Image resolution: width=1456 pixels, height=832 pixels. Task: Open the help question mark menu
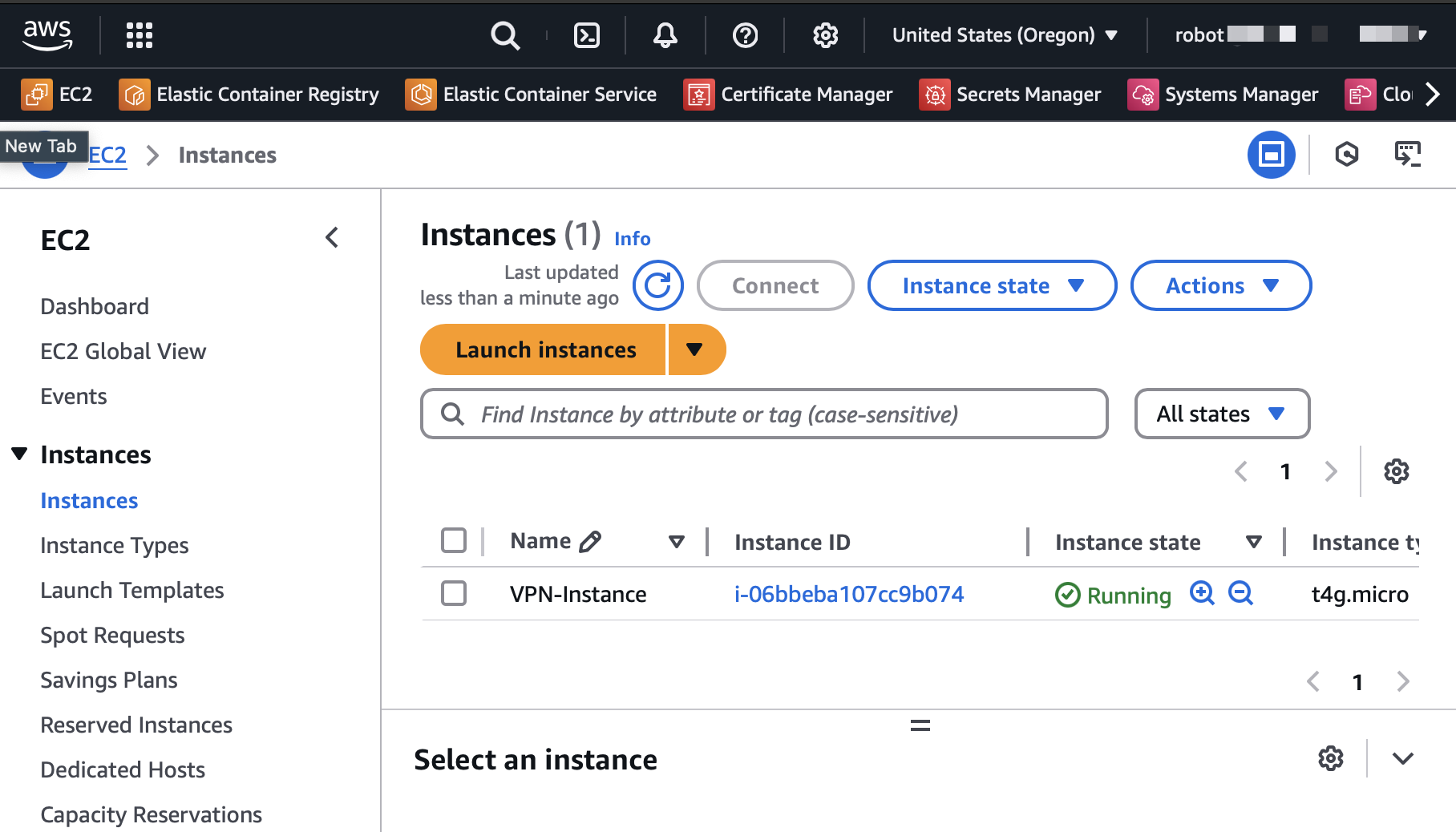pos(746,34)
